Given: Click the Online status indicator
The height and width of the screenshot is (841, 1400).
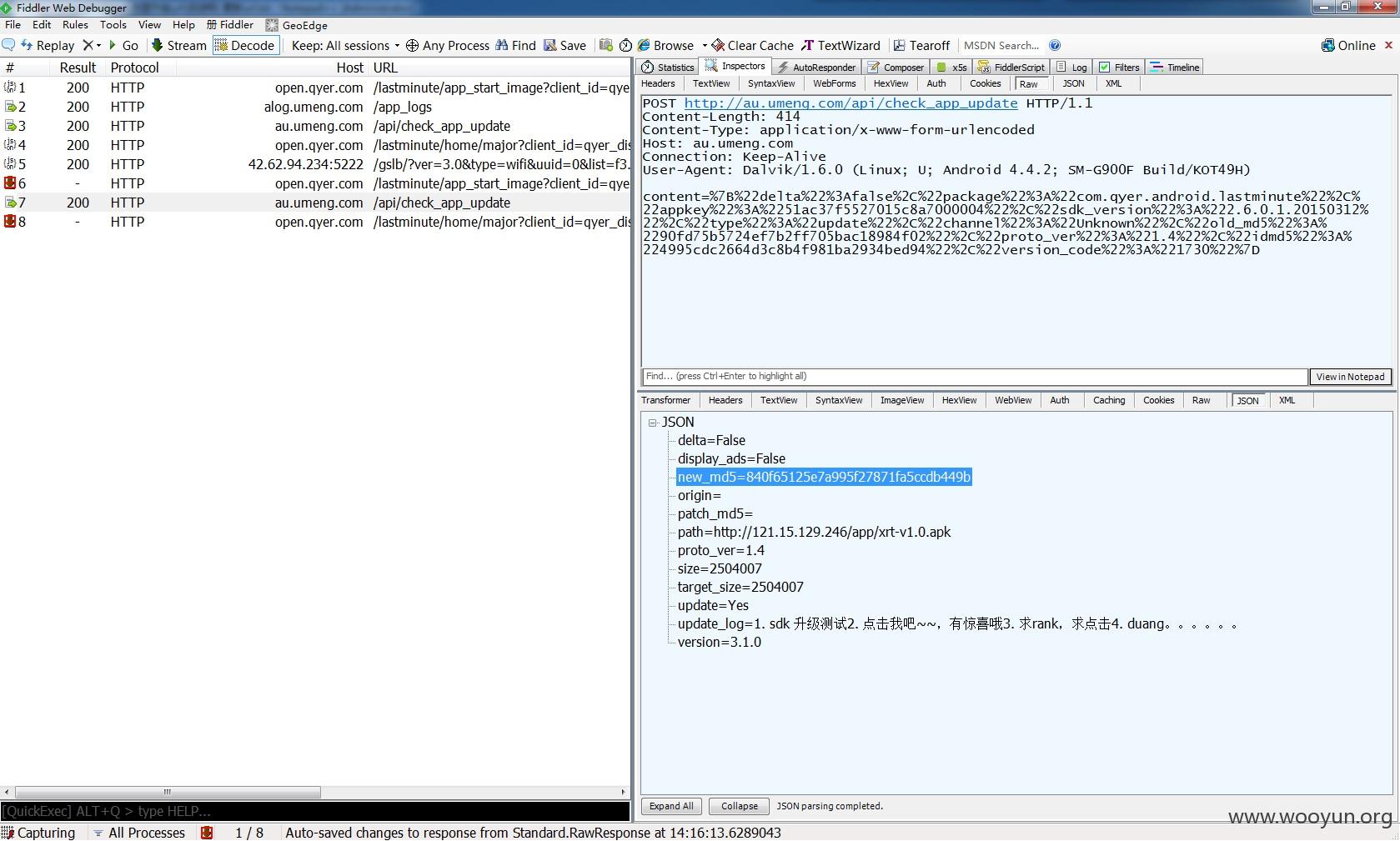Looking at the screenshot, I should coord(1348,45).
